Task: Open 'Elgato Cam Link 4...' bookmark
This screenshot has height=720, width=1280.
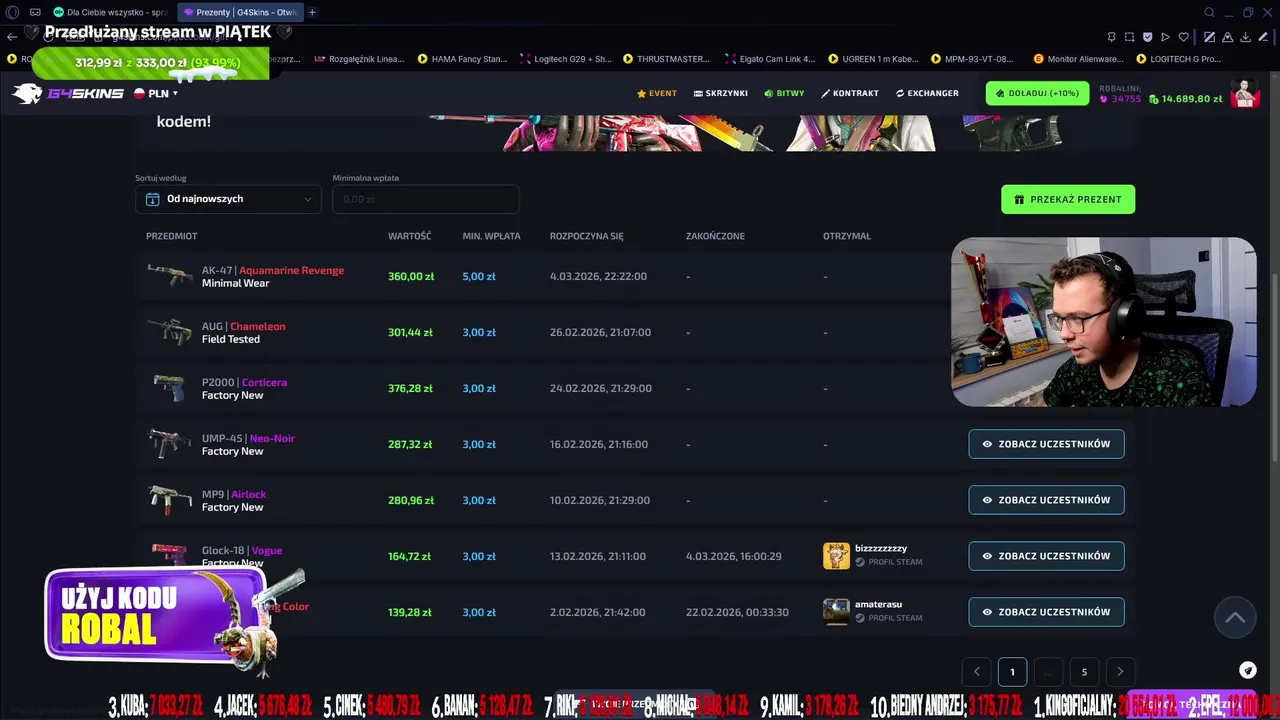Action: click(x=768, y=59)
